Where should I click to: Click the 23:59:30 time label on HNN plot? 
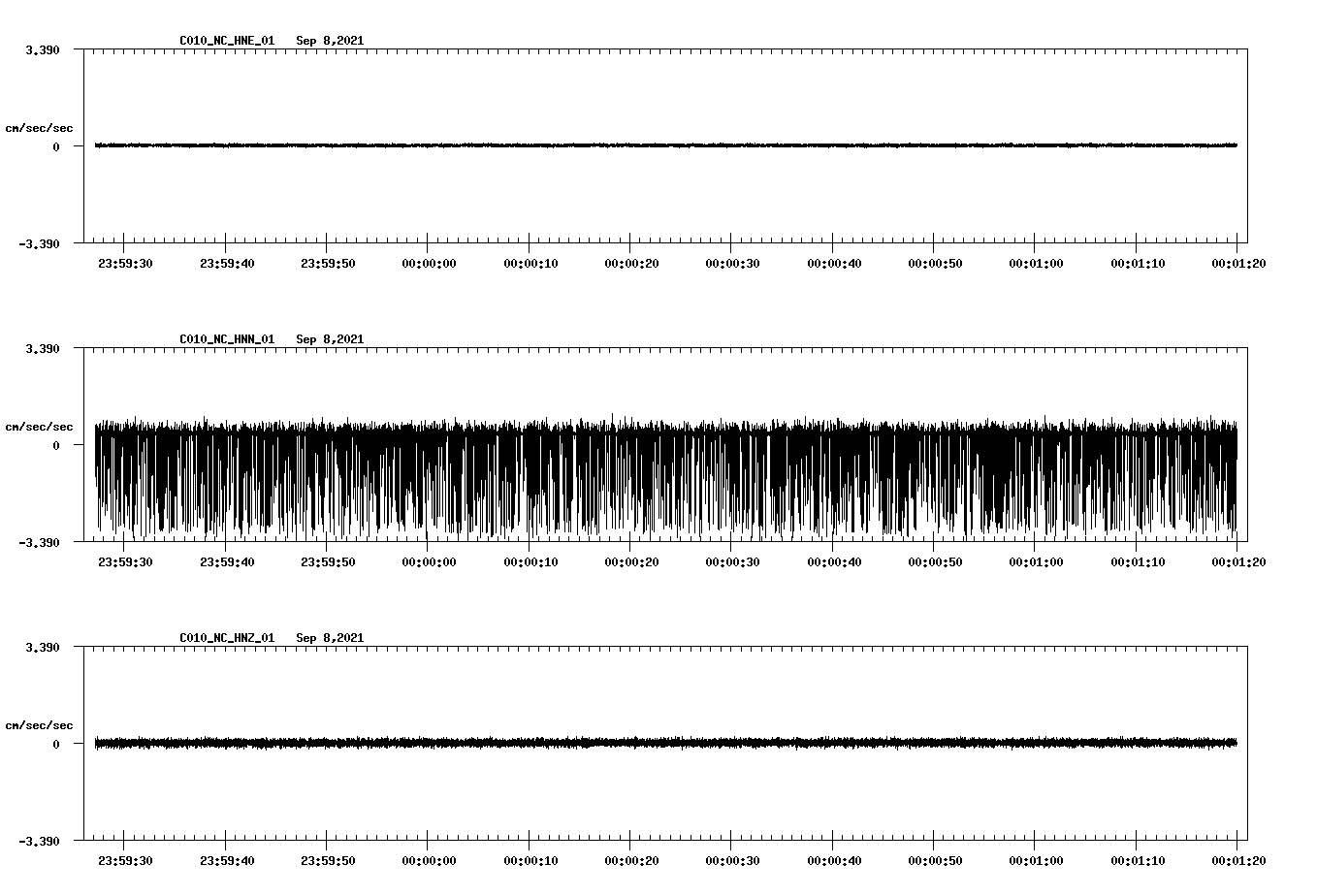pyautogui.click(x=125, y=561)
